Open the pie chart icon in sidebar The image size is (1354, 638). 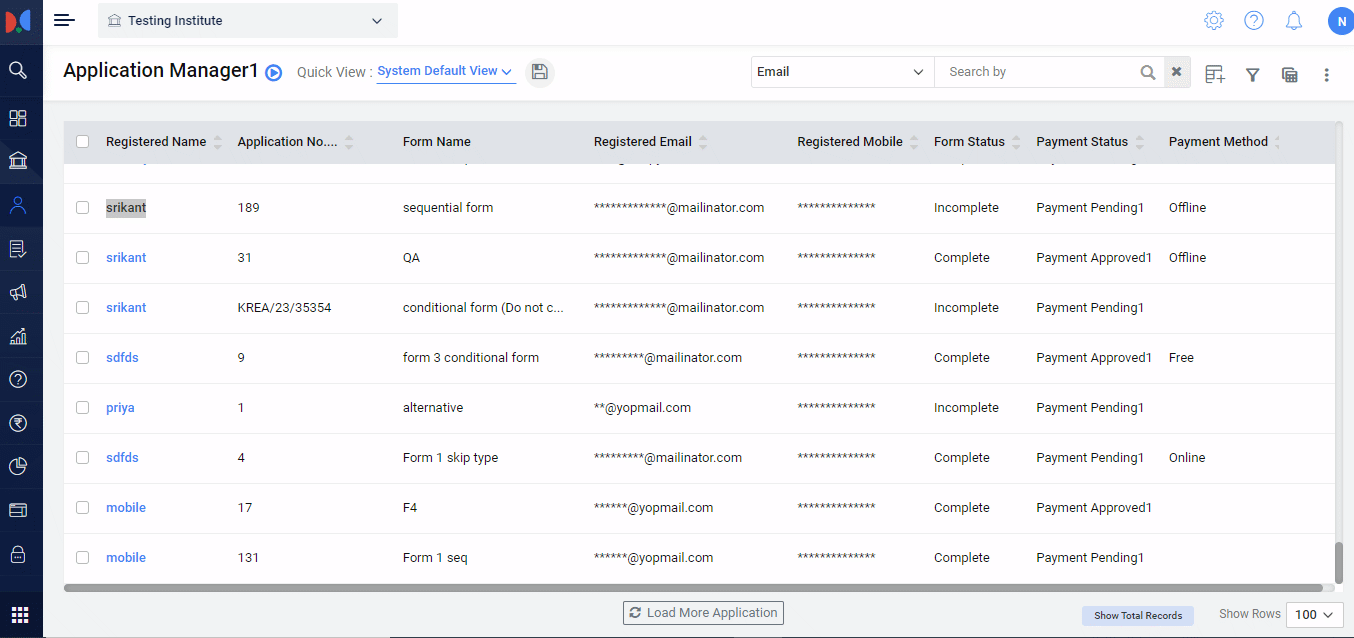[18, 466]
